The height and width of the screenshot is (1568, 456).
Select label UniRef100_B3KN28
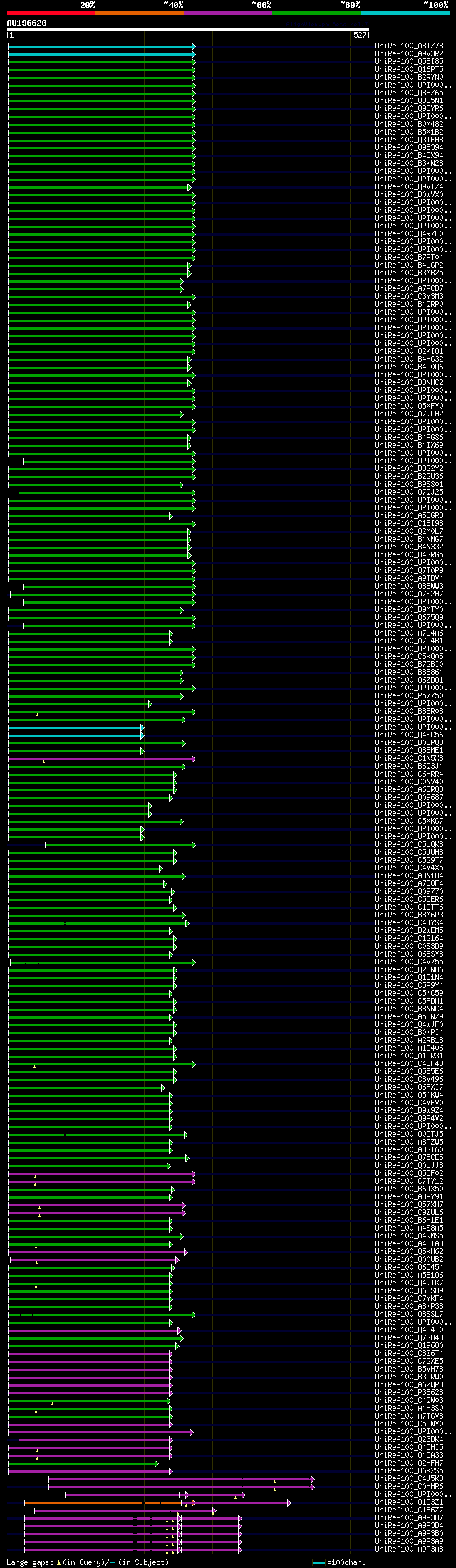[409, 163]
